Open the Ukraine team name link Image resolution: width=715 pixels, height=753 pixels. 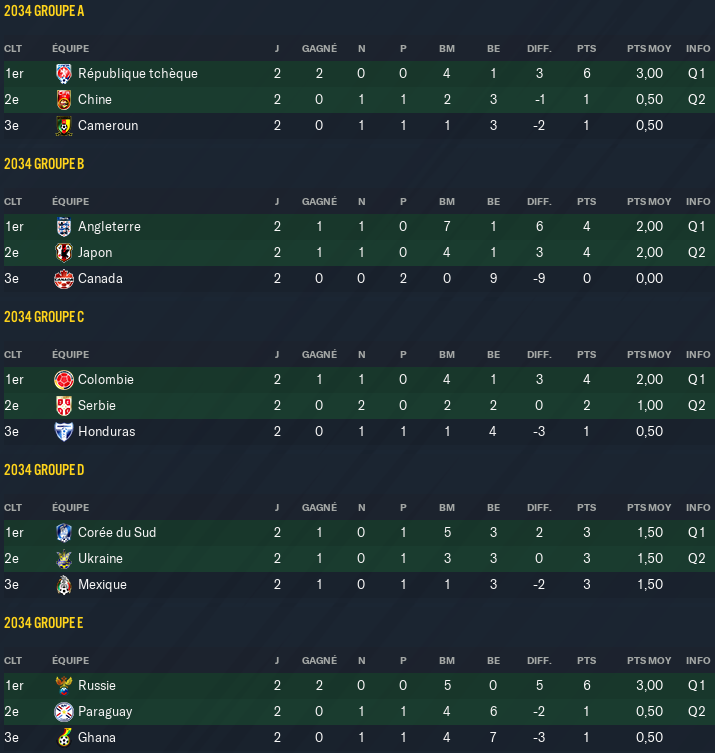[x=100, y=559]
